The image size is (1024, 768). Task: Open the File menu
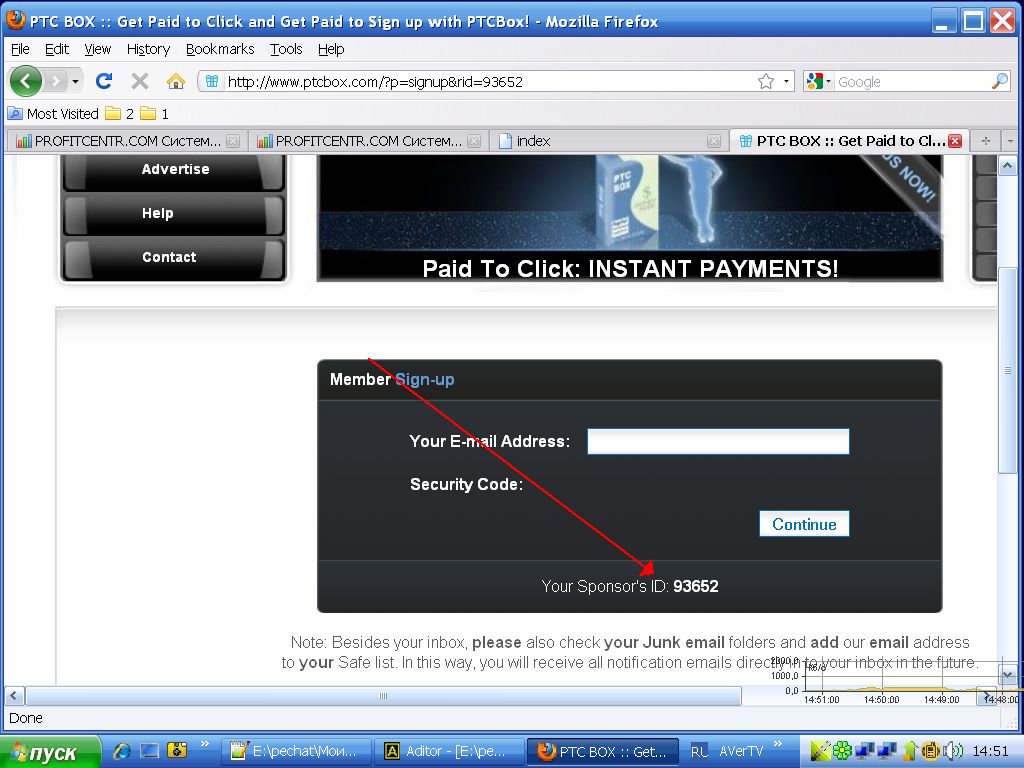20,49
